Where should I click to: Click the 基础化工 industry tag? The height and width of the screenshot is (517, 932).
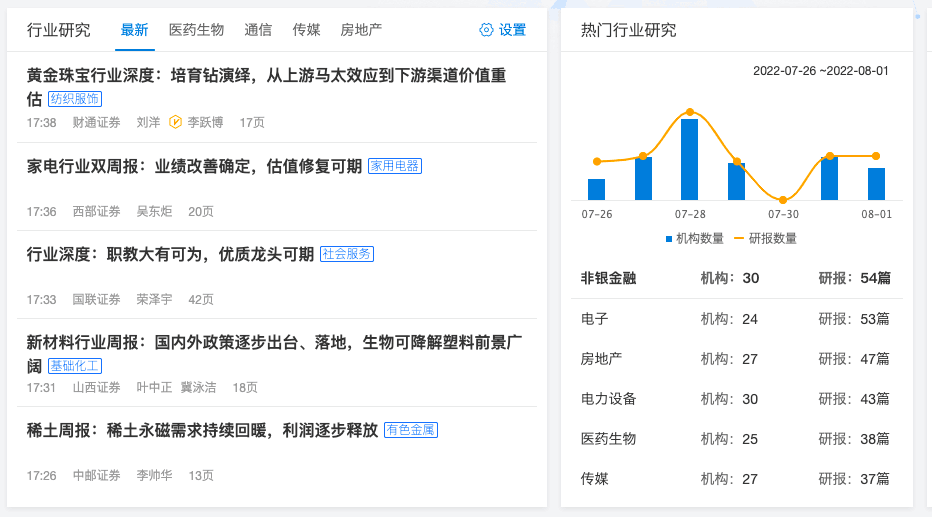75,365
